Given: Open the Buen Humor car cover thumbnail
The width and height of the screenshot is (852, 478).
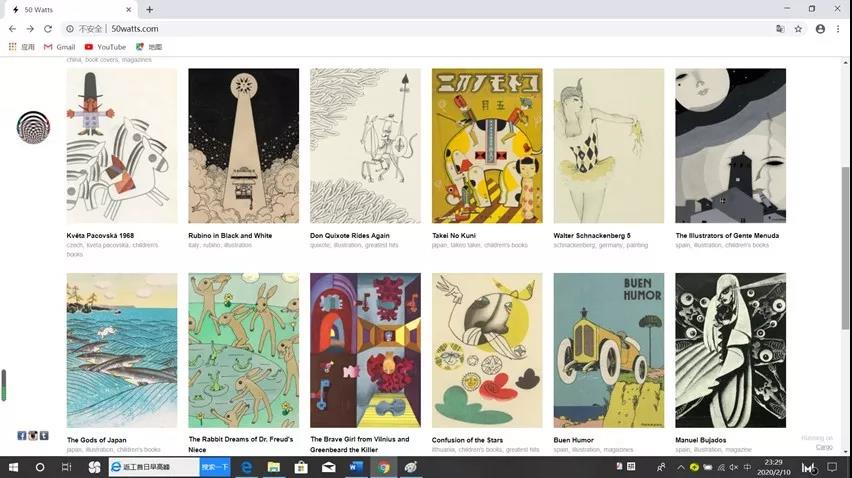Looking at the screenshot, I should click(x=608, y=350).
